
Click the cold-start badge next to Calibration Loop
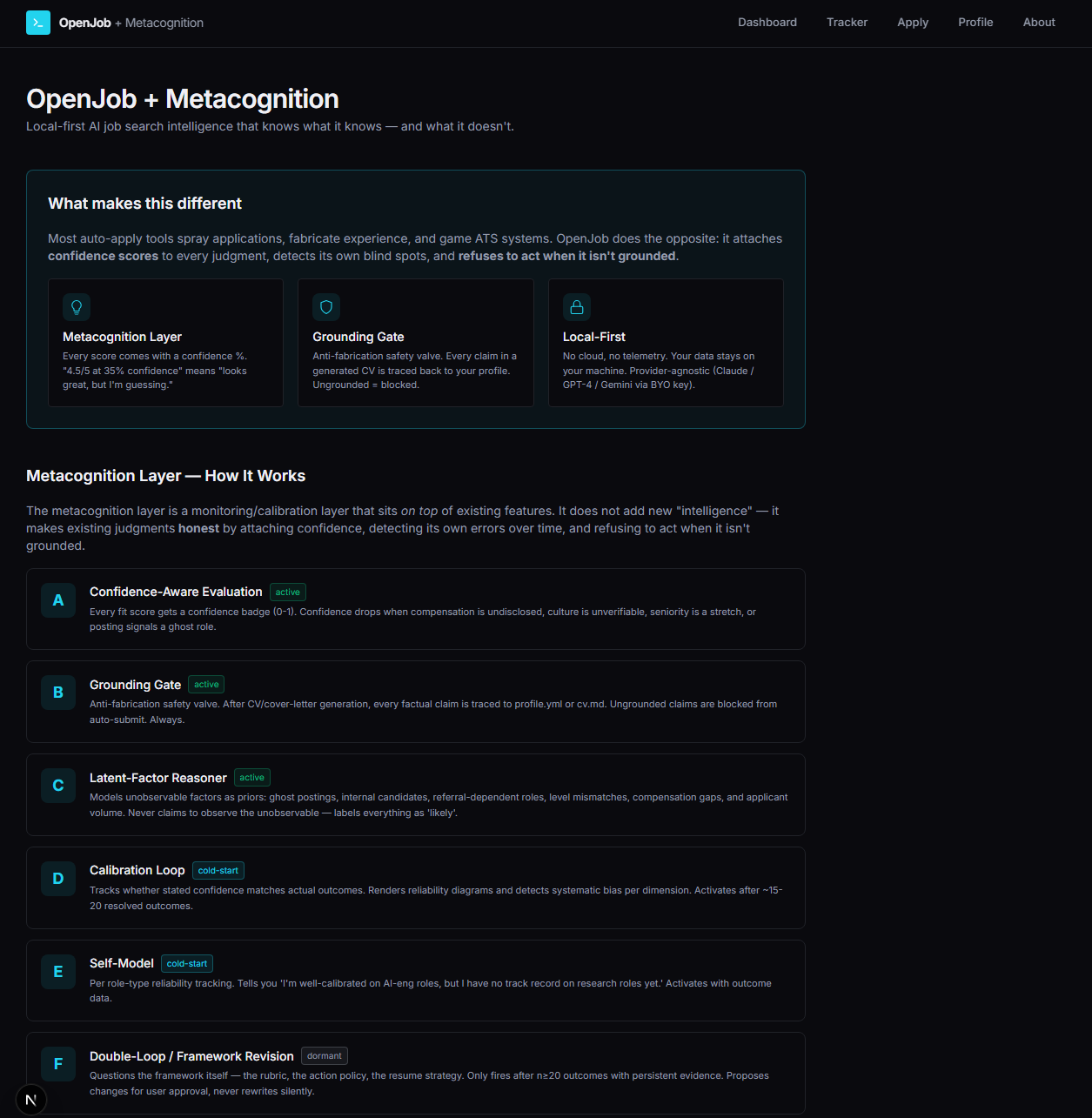click(218, 871)
